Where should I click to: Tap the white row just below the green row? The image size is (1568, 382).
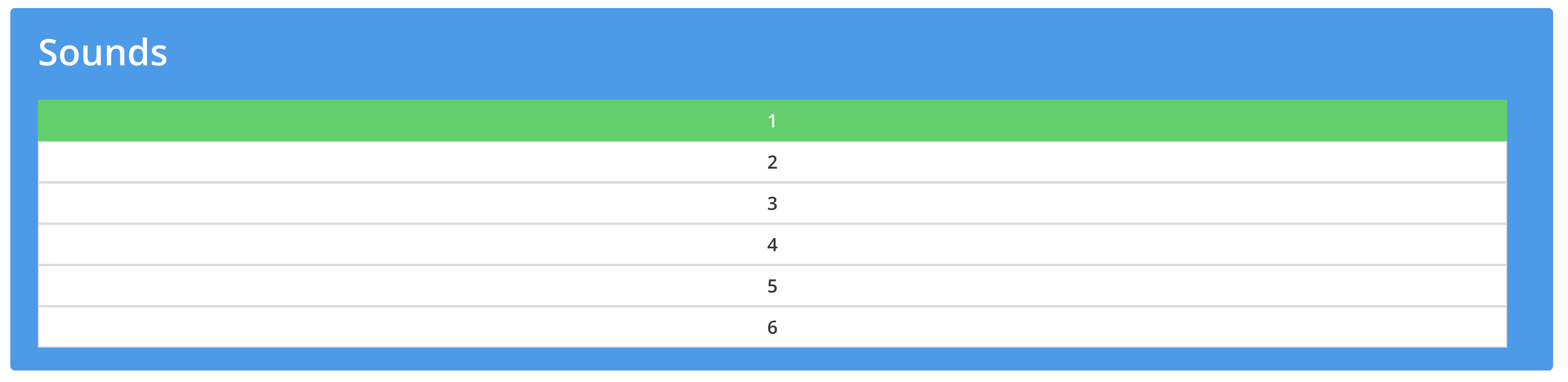[x=772, y=162]
